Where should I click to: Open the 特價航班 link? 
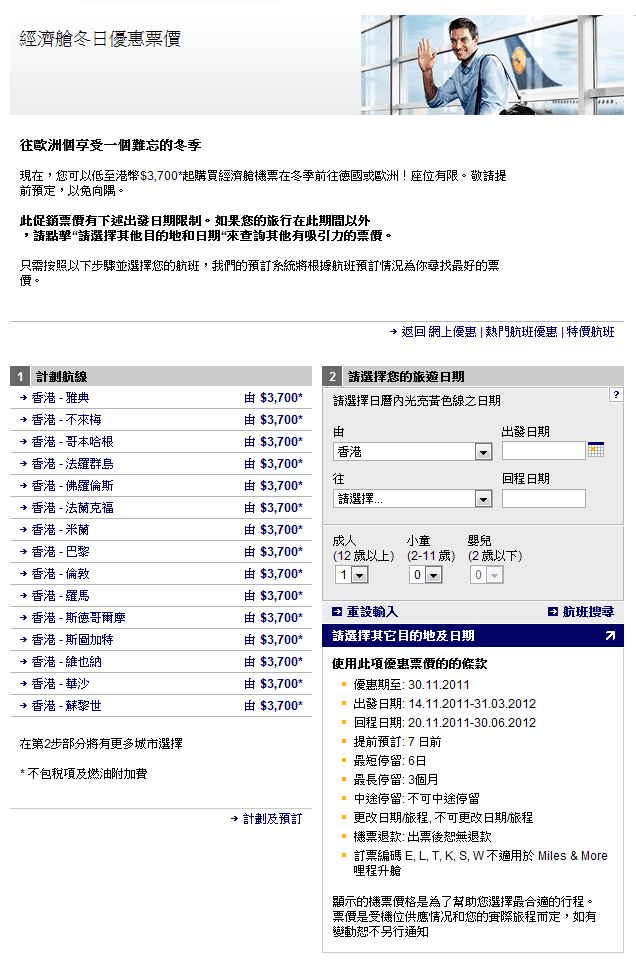click(x=590, y=332)
